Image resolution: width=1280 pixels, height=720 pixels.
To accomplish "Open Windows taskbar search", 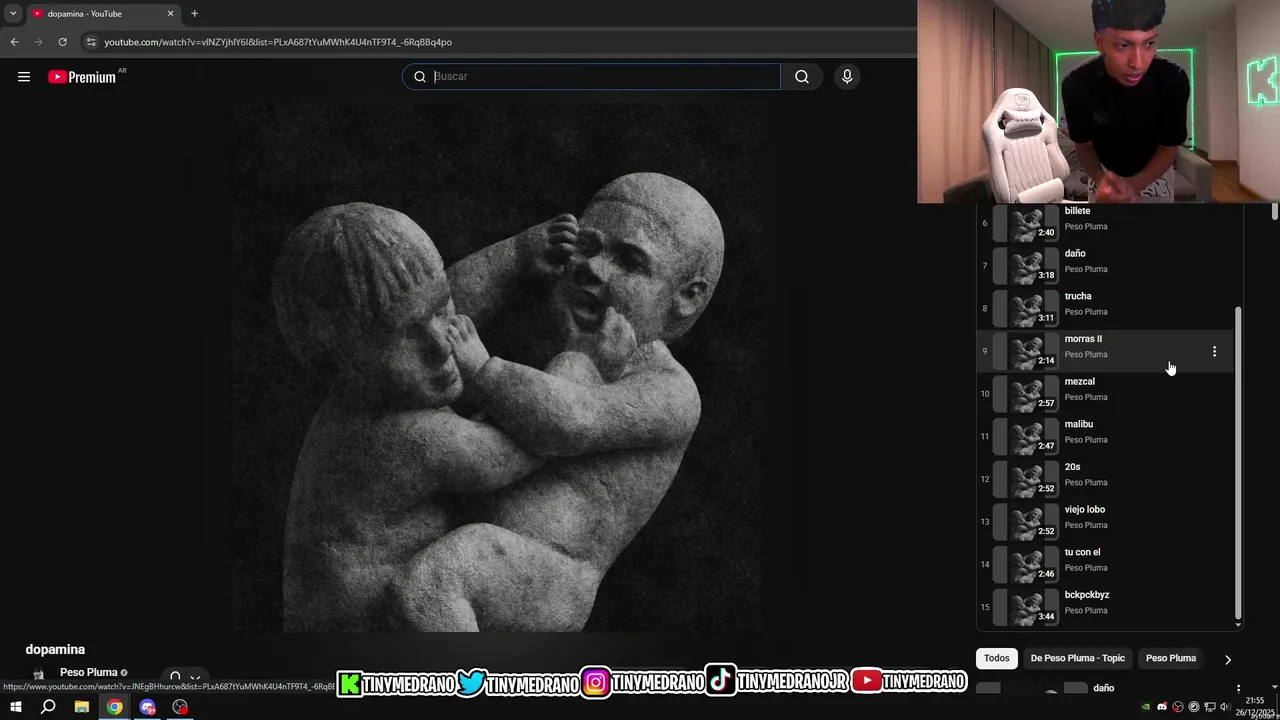I will pos(48,707).
